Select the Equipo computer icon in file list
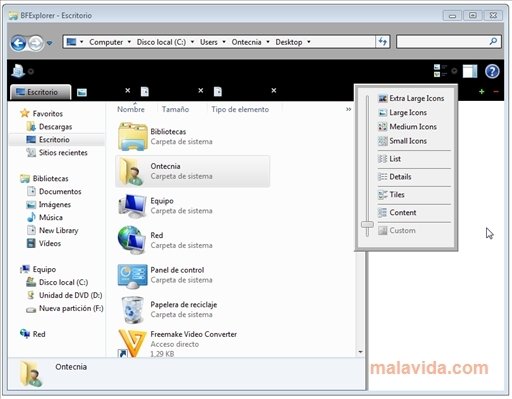This screenshot has height=399, width=512. click(x=132, y=206)
